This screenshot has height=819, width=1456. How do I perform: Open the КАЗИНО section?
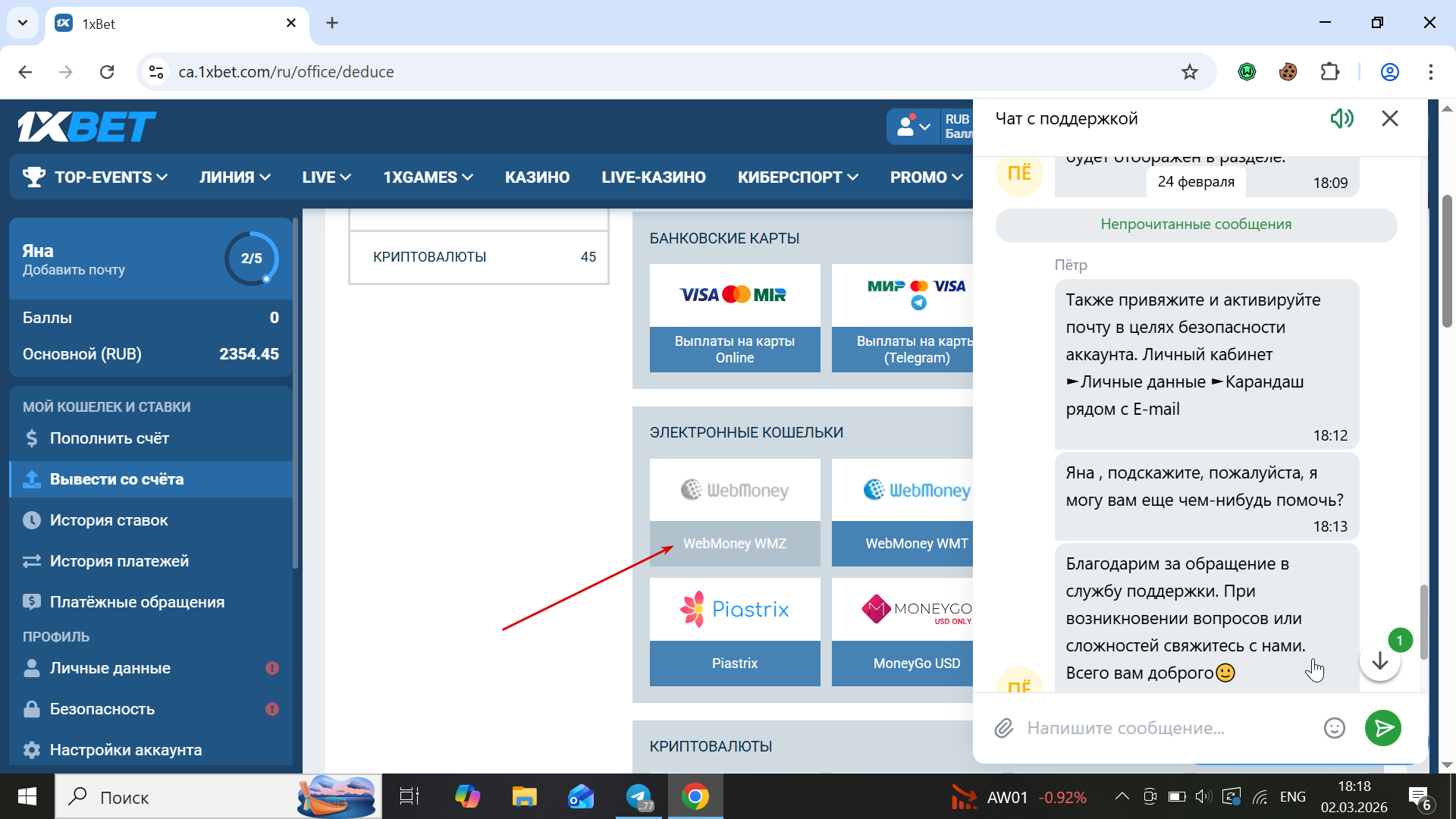tap(537, 177)
